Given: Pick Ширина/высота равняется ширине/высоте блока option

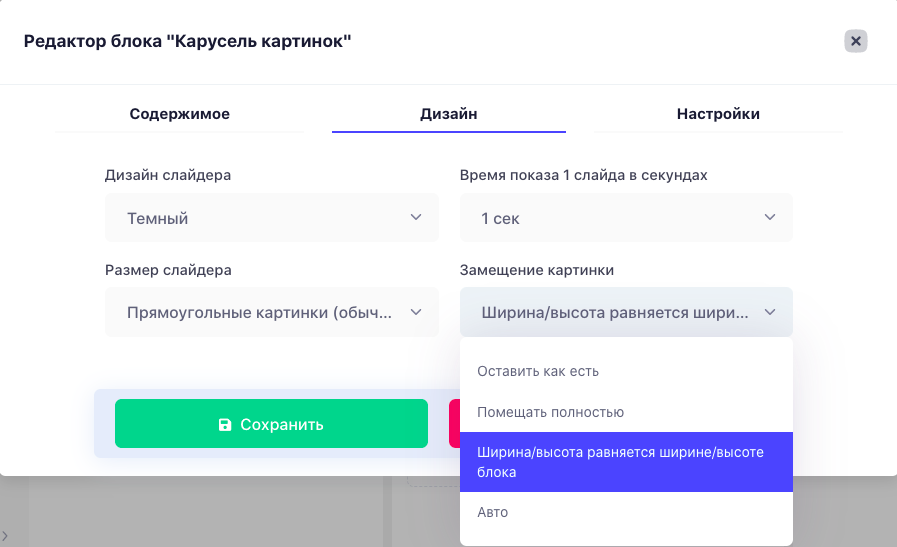Looking at the screenshot, I should pos(626,462).
